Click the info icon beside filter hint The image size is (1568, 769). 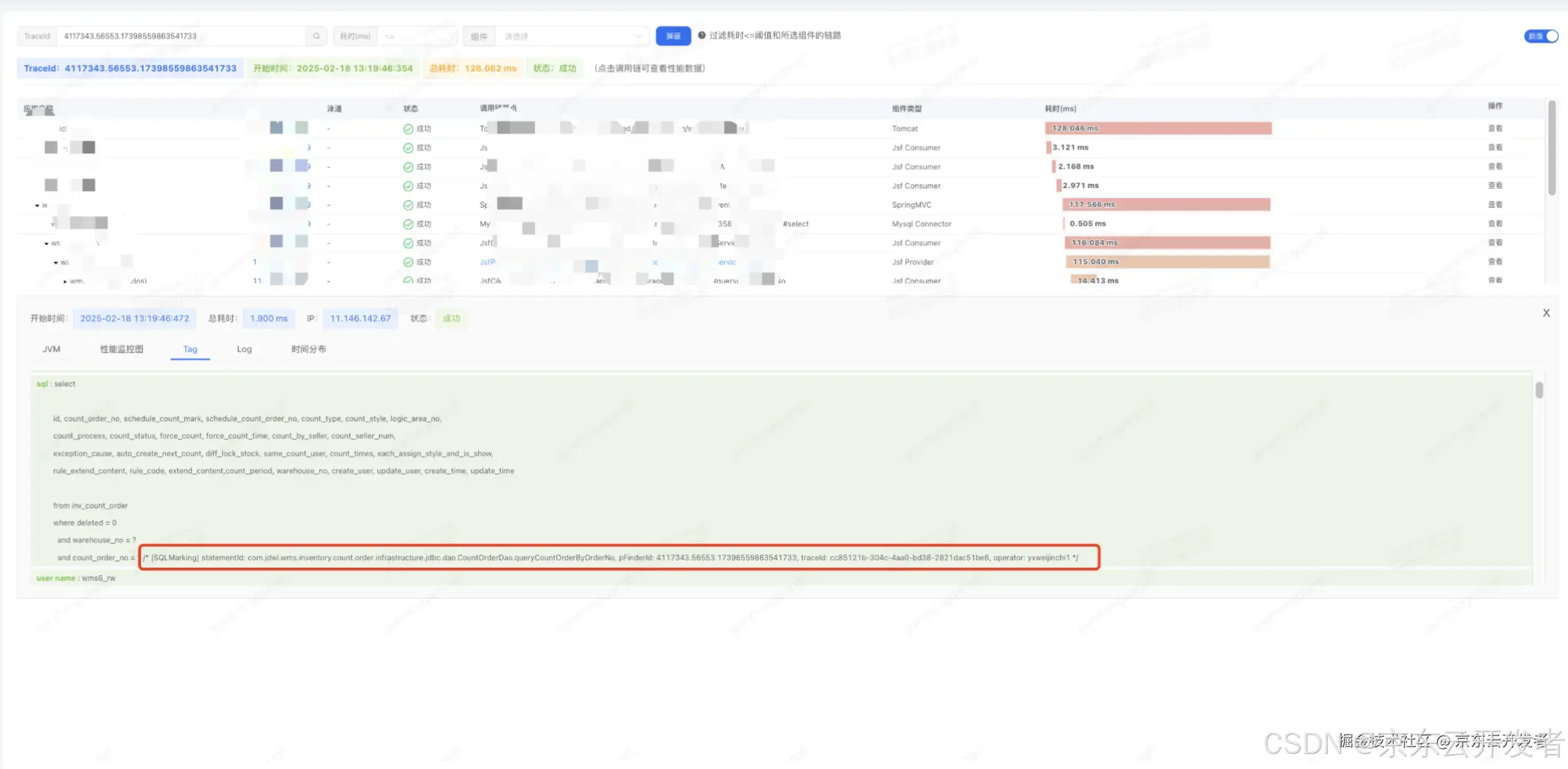[702, 36]
